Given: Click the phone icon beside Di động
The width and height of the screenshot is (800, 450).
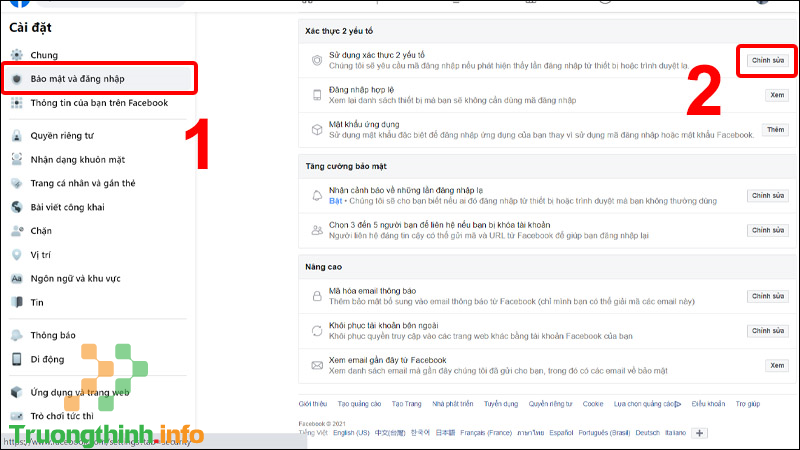Looking at the screenshot, I should click(x=17, y=359).
